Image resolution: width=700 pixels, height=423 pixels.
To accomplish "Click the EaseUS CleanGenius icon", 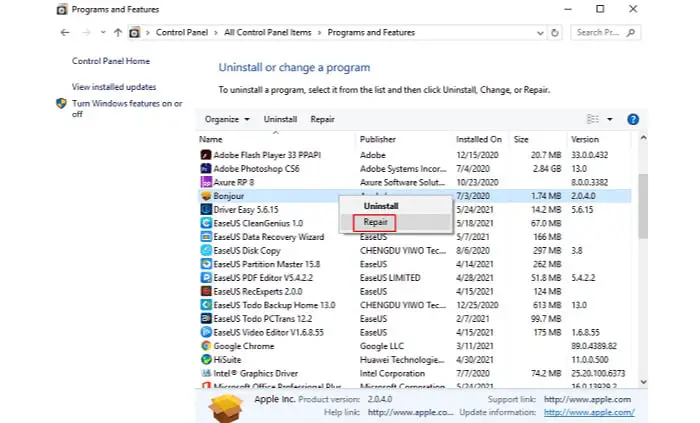I will click(206, 223).
